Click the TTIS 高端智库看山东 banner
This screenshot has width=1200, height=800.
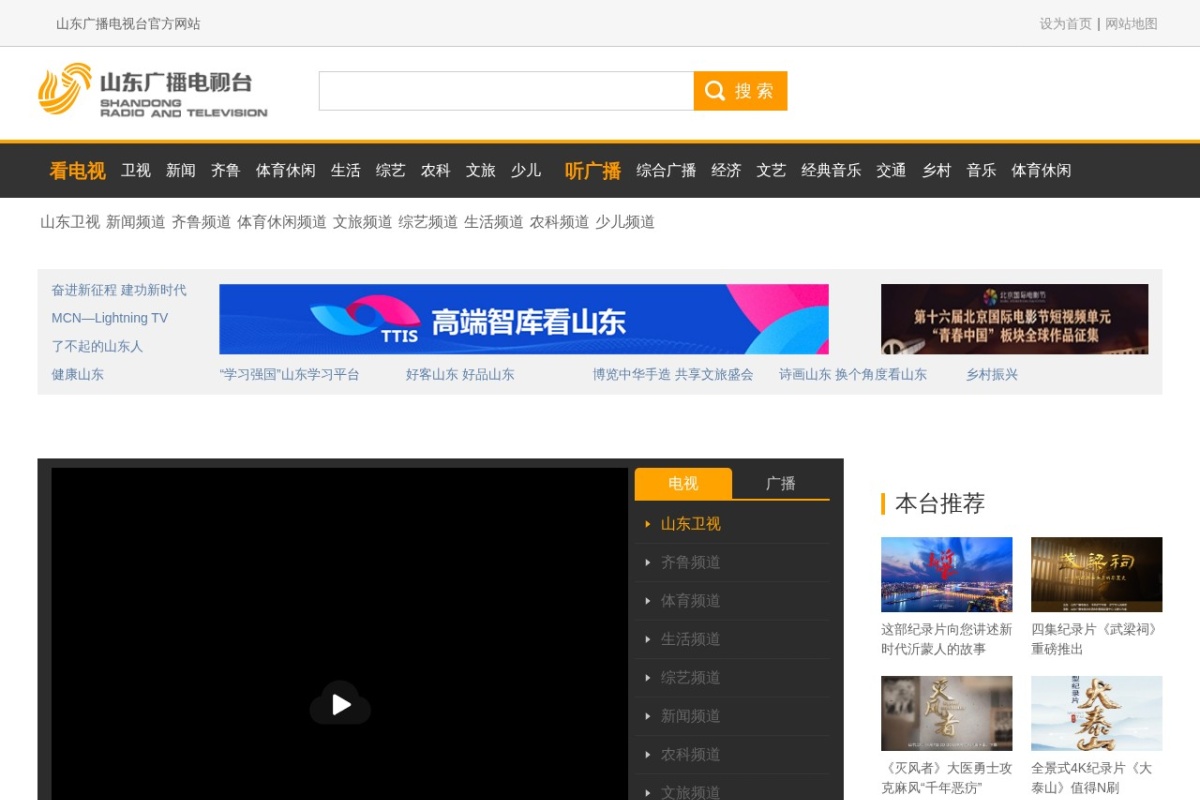pos(524,319)
